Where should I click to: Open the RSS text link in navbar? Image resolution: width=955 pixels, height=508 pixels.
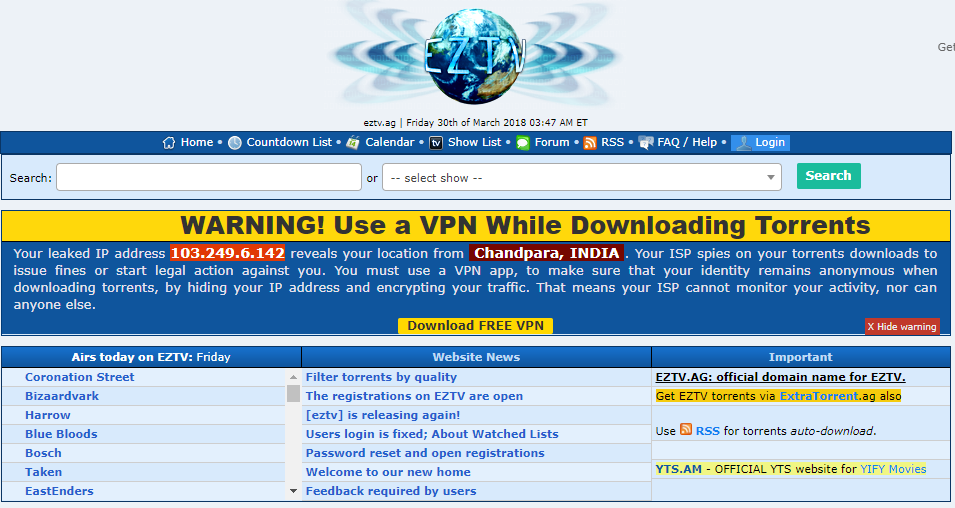[x=613, y=142]
